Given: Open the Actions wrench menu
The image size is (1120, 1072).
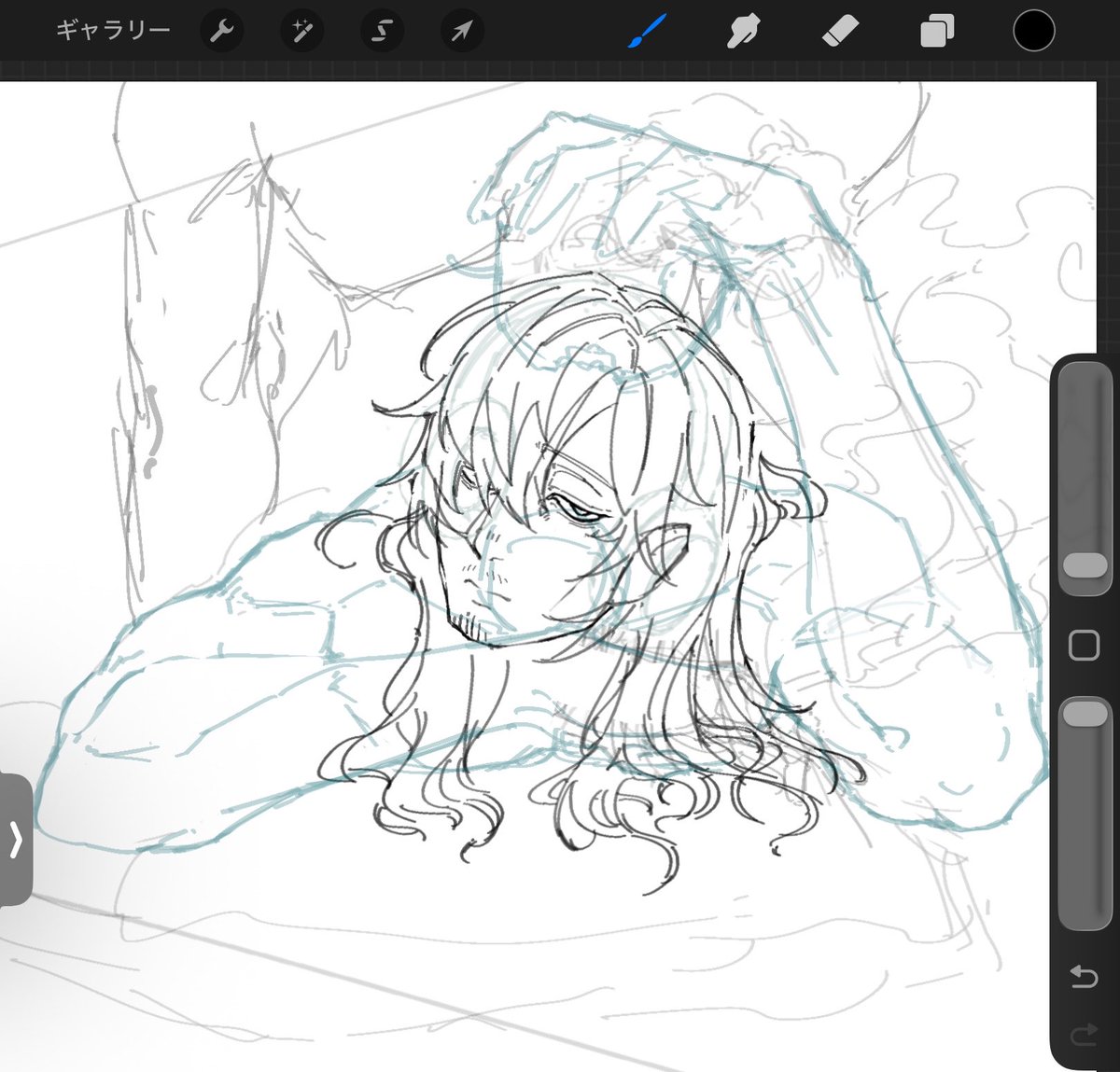Looking at the screenshot, I should pyautogui.click(x=221, y=32).
